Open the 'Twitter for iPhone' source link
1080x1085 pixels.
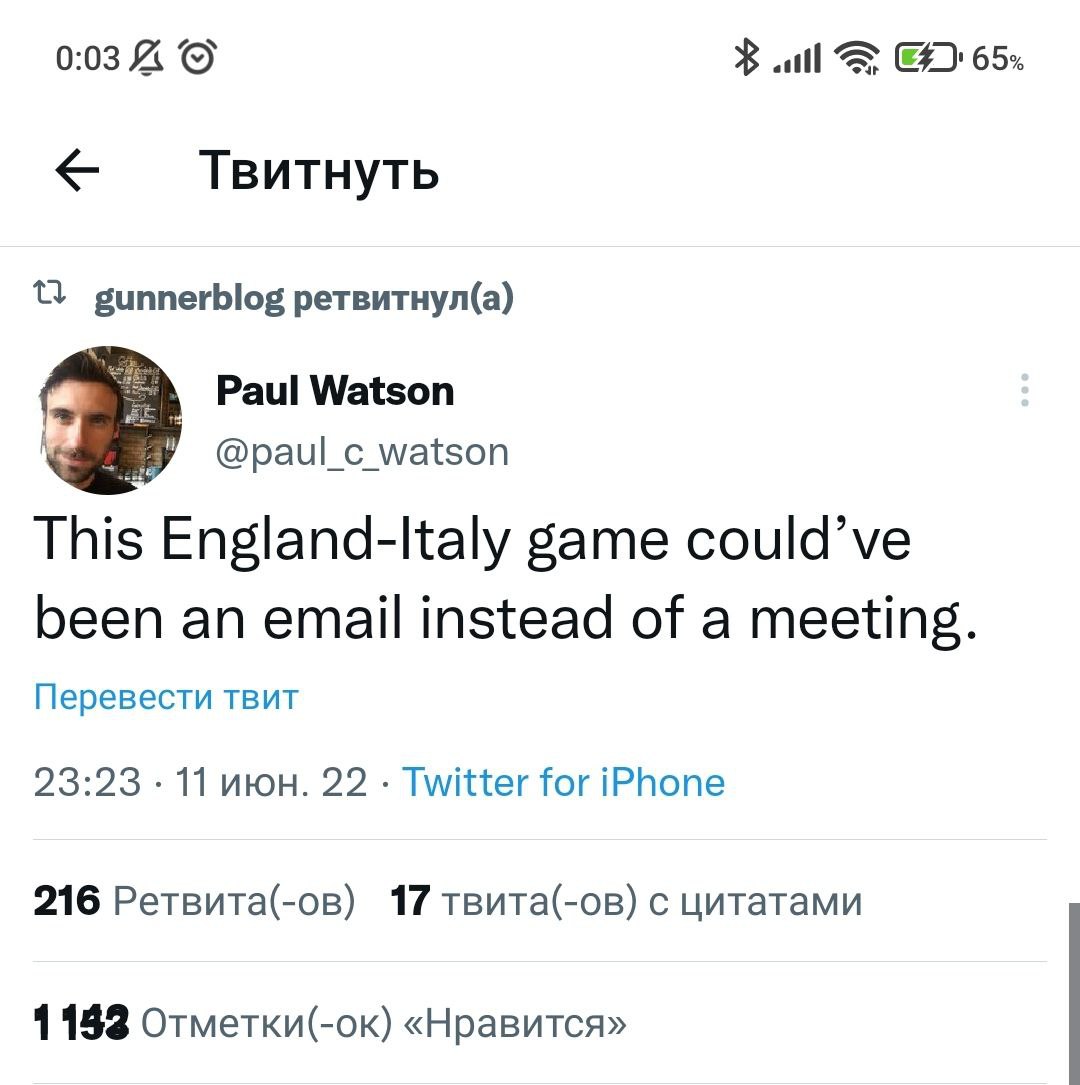[x=563, y=782]
